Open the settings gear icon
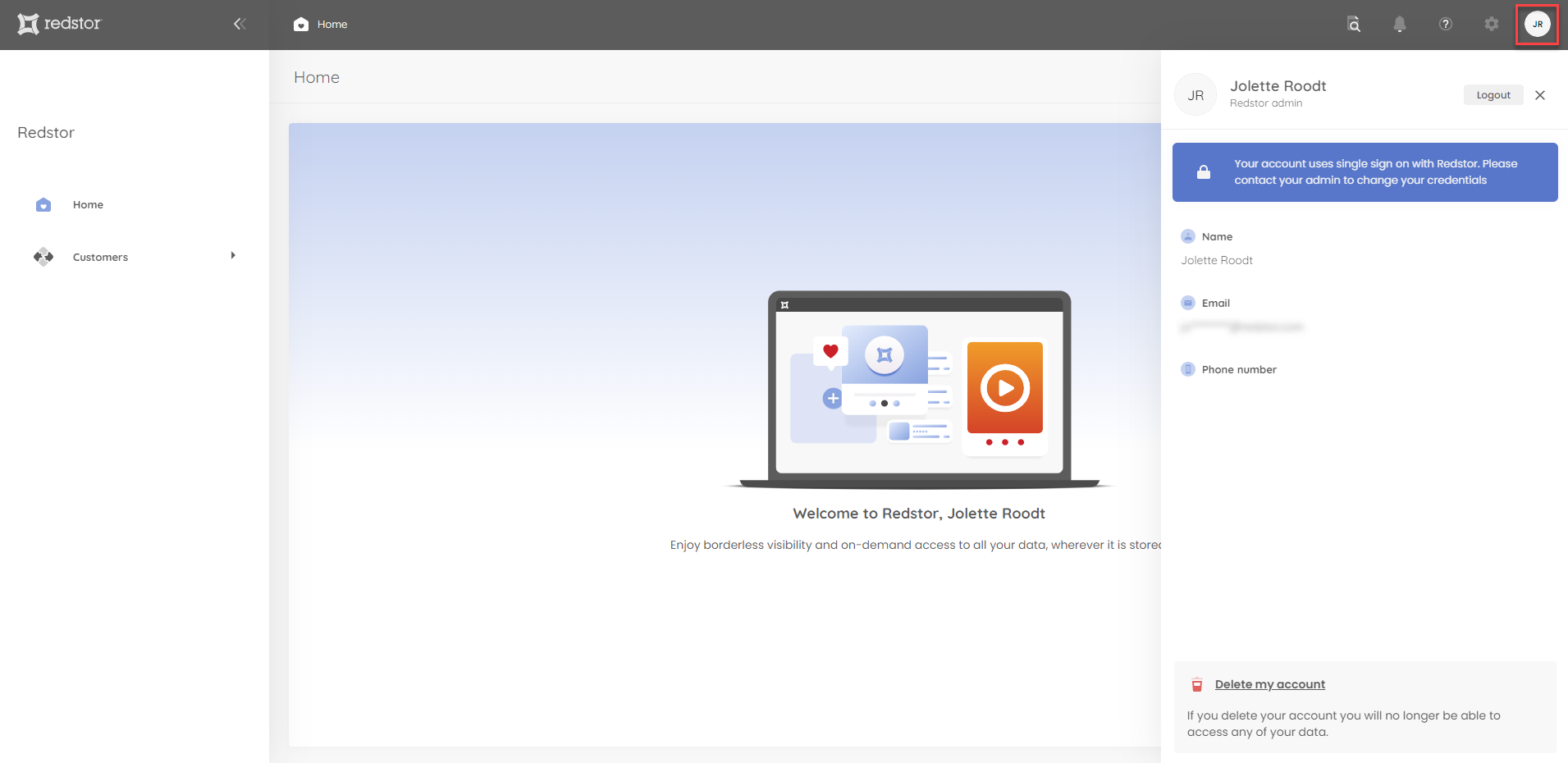The image size is (1568, 763). point(1492,25)
